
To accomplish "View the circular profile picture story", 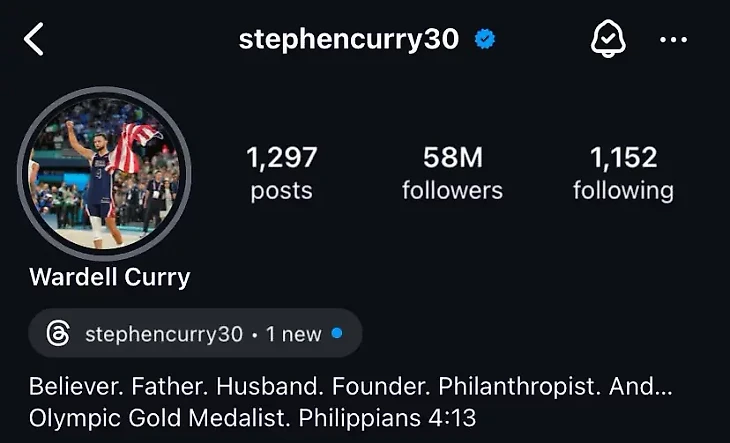I will click(104, 173).
